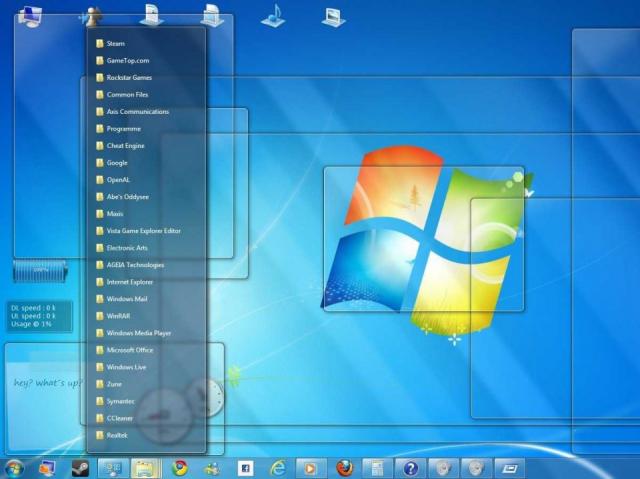Open the Windows Live folder
Image resolution: width=640 pixels, height=479 pixels.
coord(121,367)
